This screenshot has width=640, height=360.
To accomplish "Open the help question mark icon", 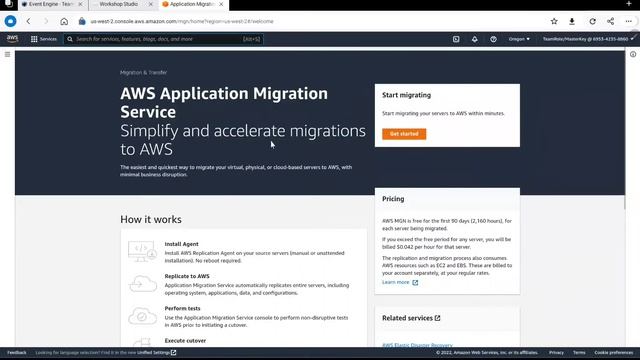I will (493, 39).
